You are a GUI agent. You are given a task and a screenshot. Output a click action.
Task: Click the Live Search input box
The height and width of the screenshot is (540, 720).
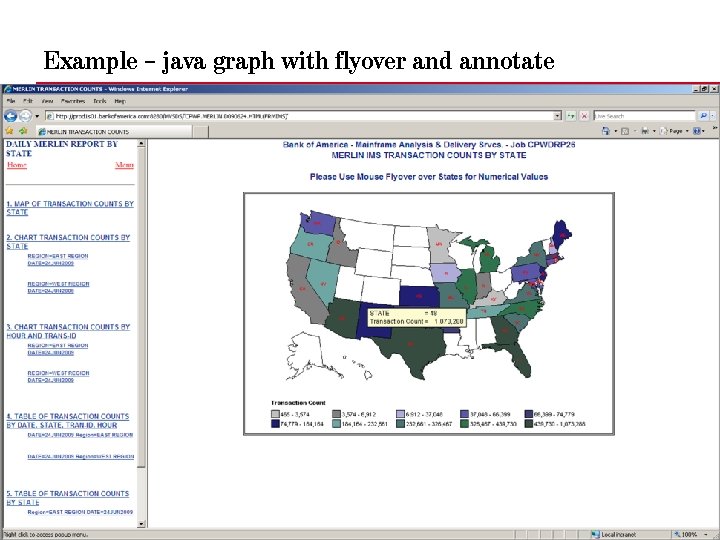644,116
